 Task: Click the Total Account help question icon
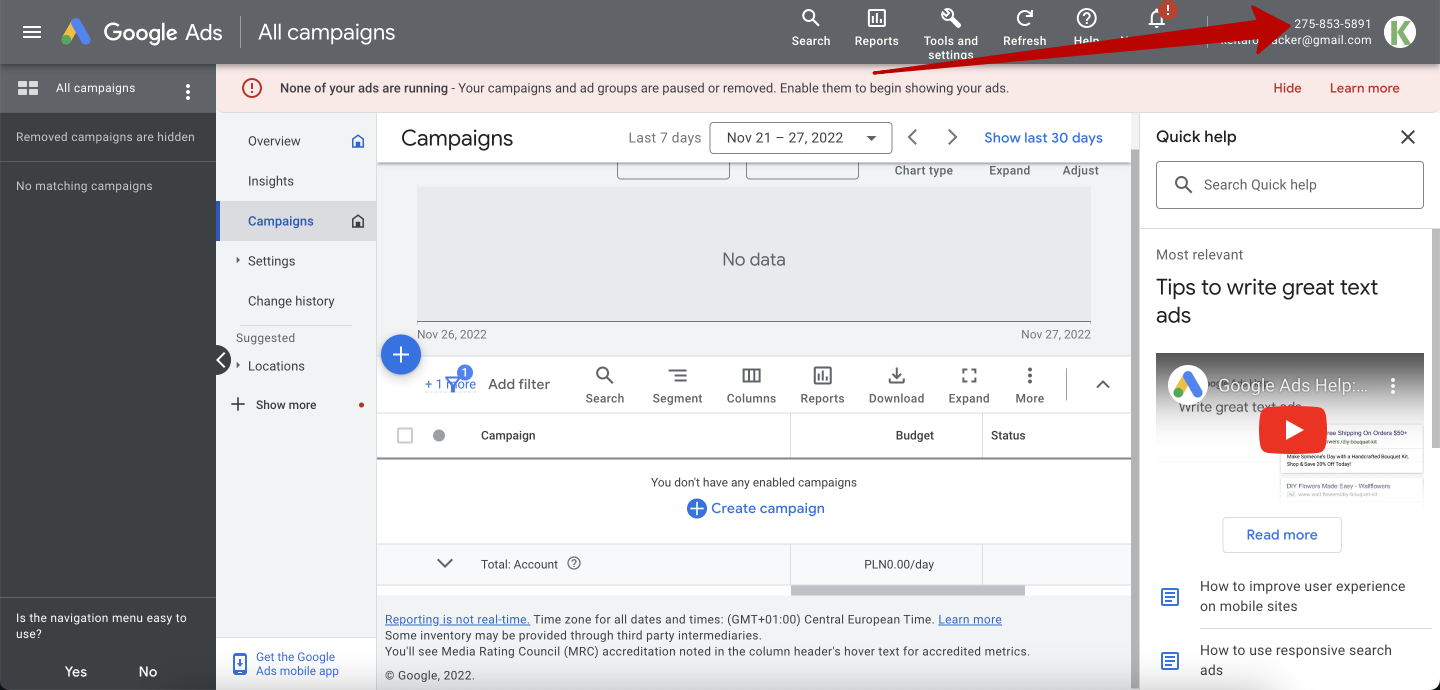pyautogui.click(x=574, y=563)
